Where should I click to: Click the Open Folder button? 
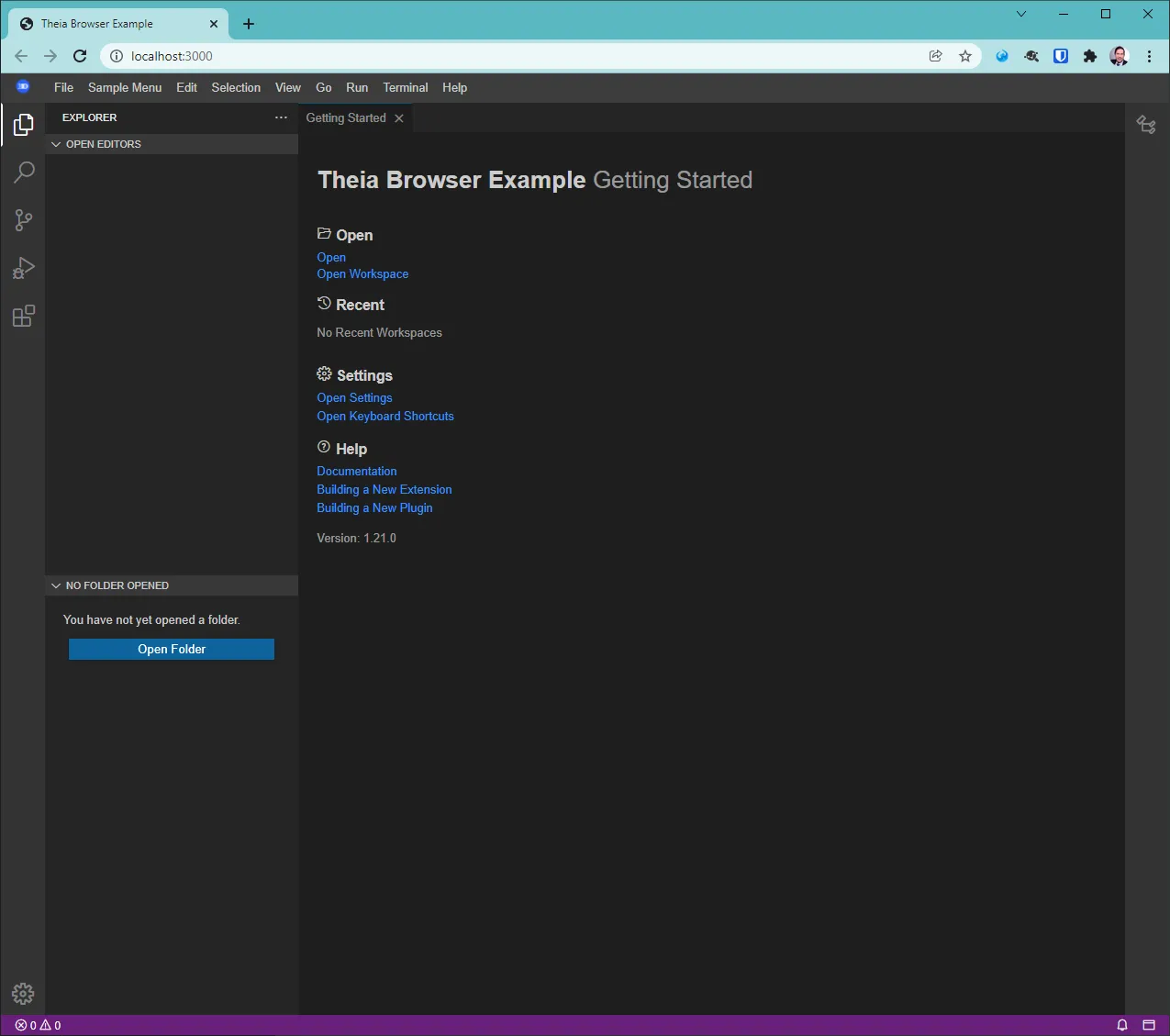(172, 649)
